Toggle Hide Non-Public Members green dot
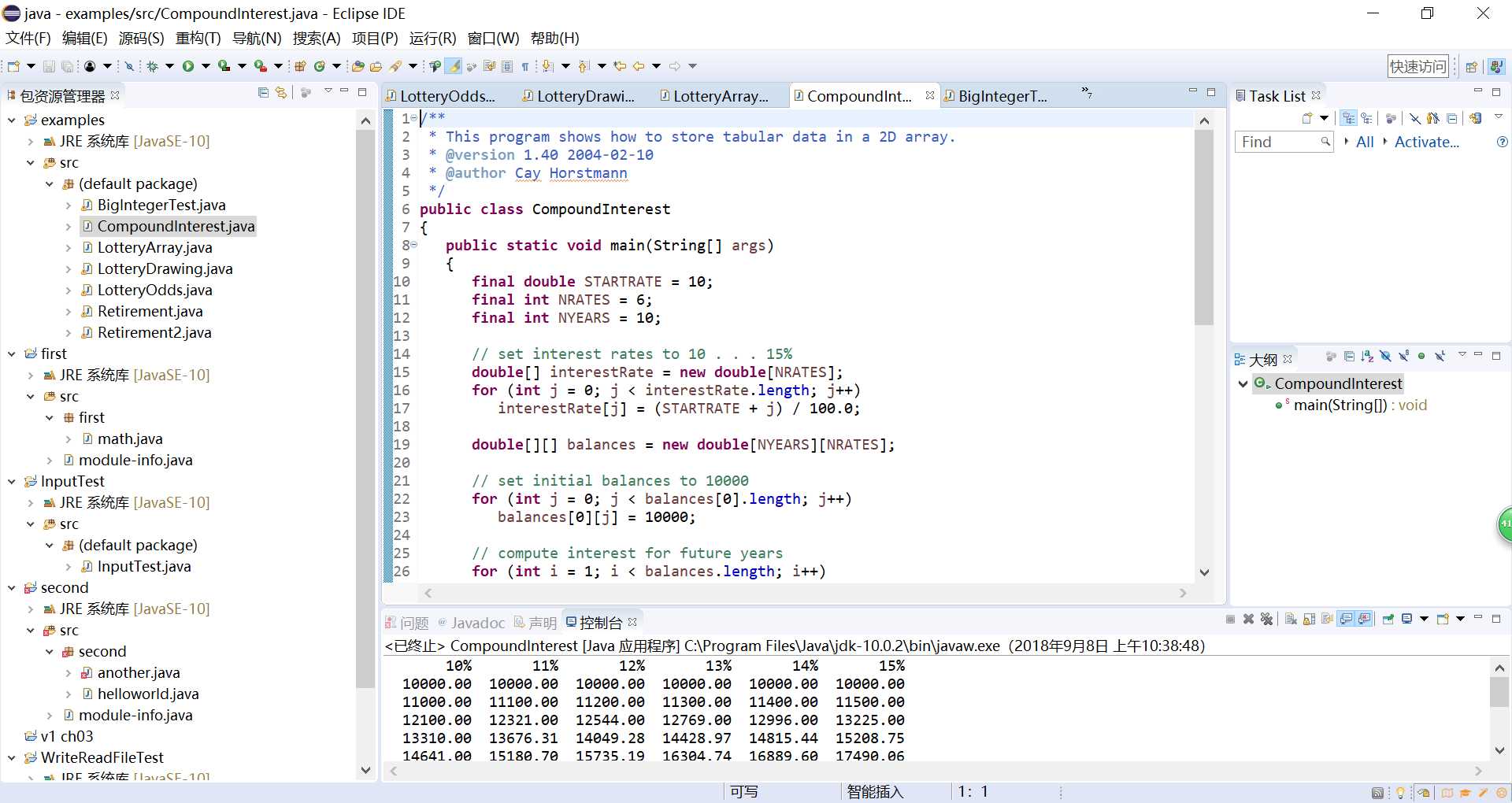1512x803 pixels. click(1421, 357)
